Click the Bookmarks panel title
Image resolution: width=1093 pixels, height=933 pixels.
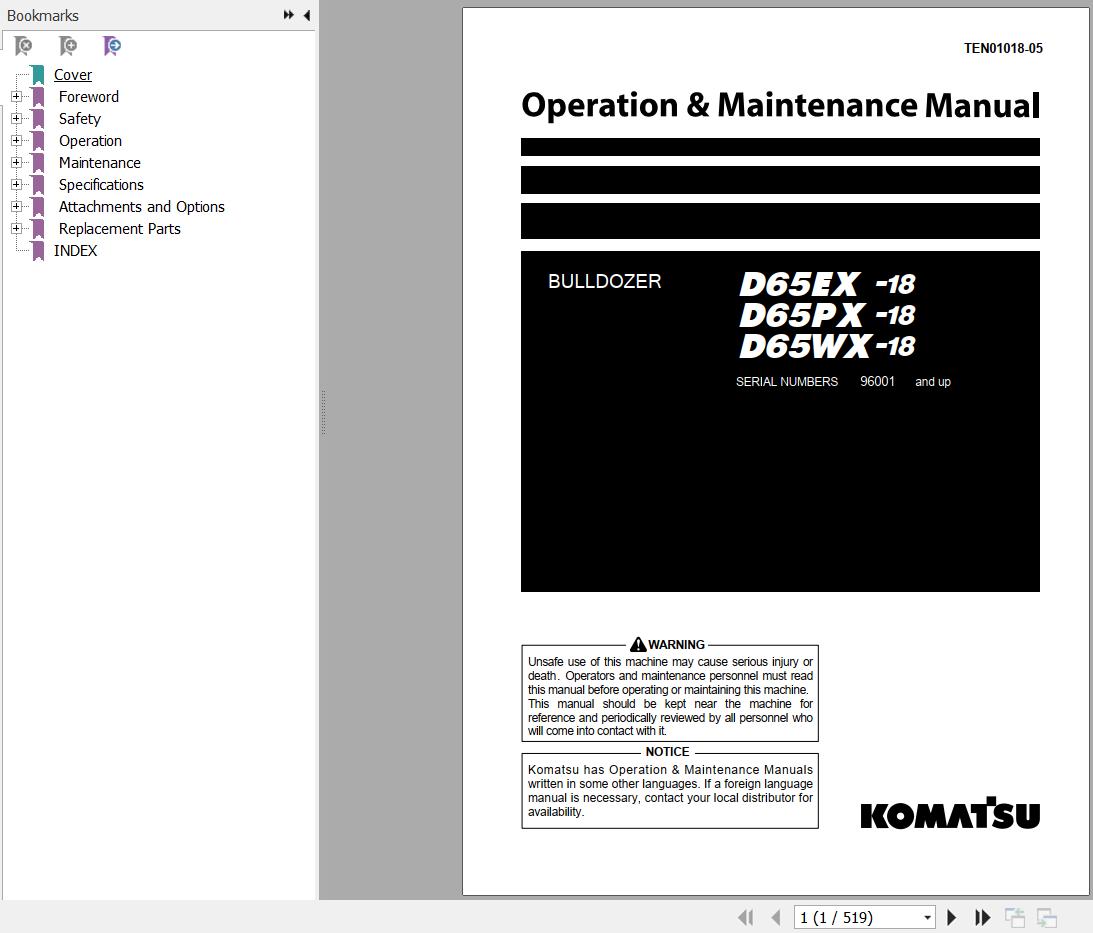click(43, 15)
